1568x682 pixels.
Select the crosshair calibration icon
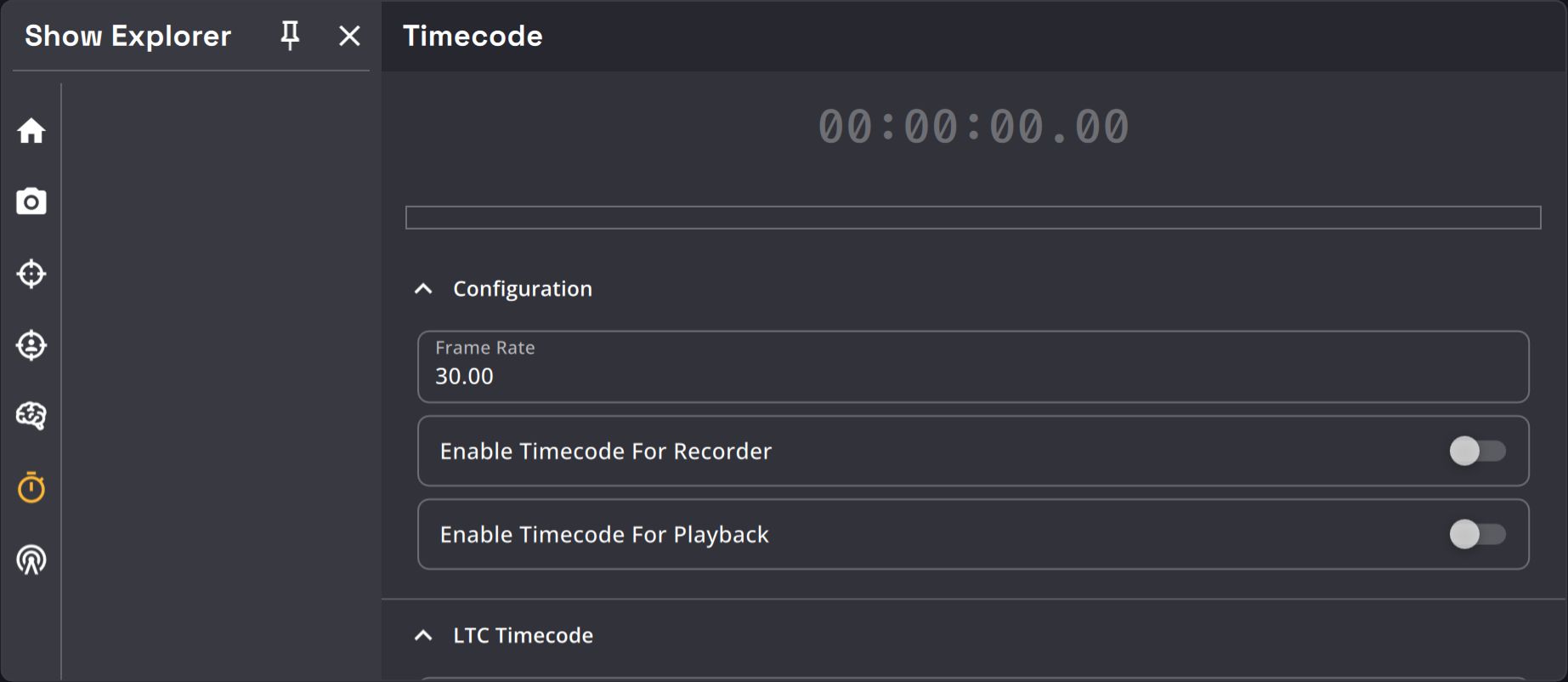(x=31, y=274)
